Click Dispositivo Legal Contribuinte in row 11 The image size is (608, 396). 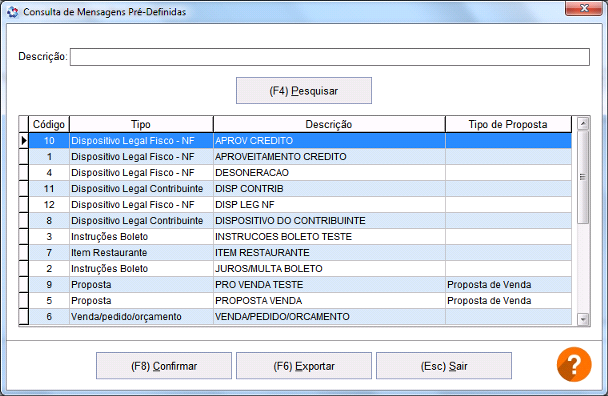(141, 188)
